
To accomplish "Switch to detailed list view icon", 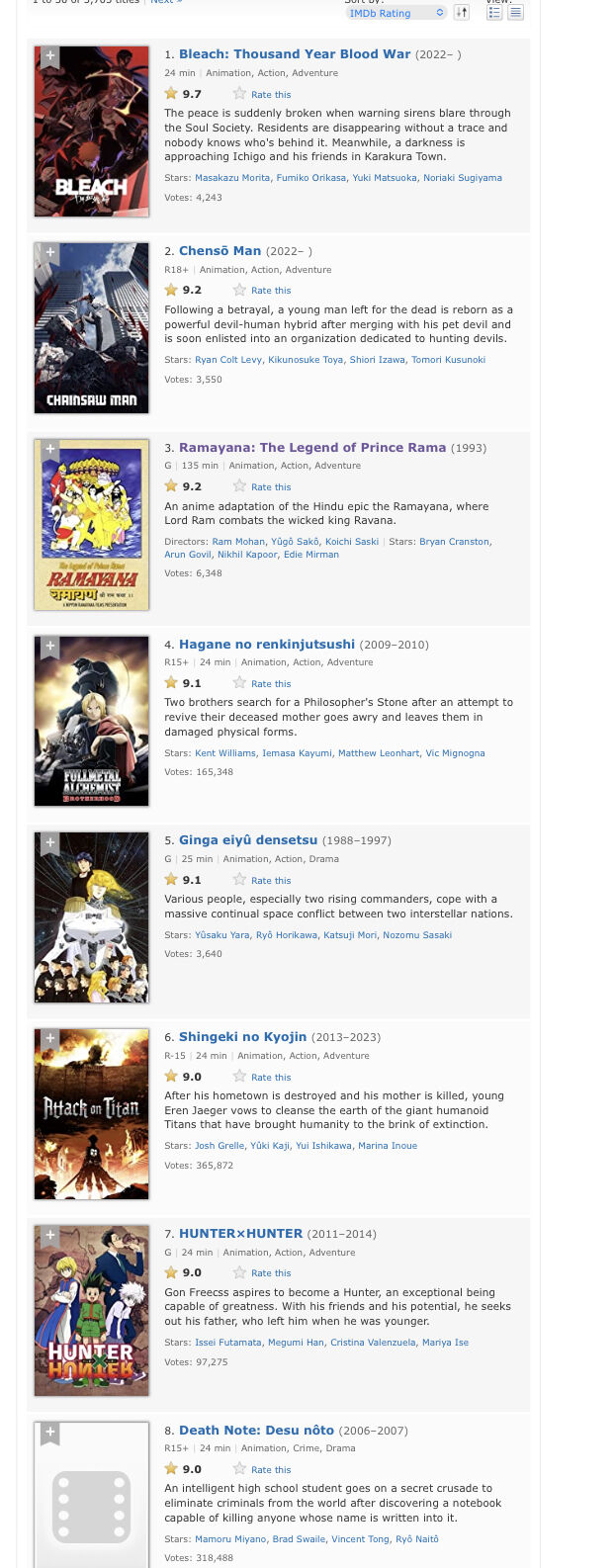I will (494, 13).
